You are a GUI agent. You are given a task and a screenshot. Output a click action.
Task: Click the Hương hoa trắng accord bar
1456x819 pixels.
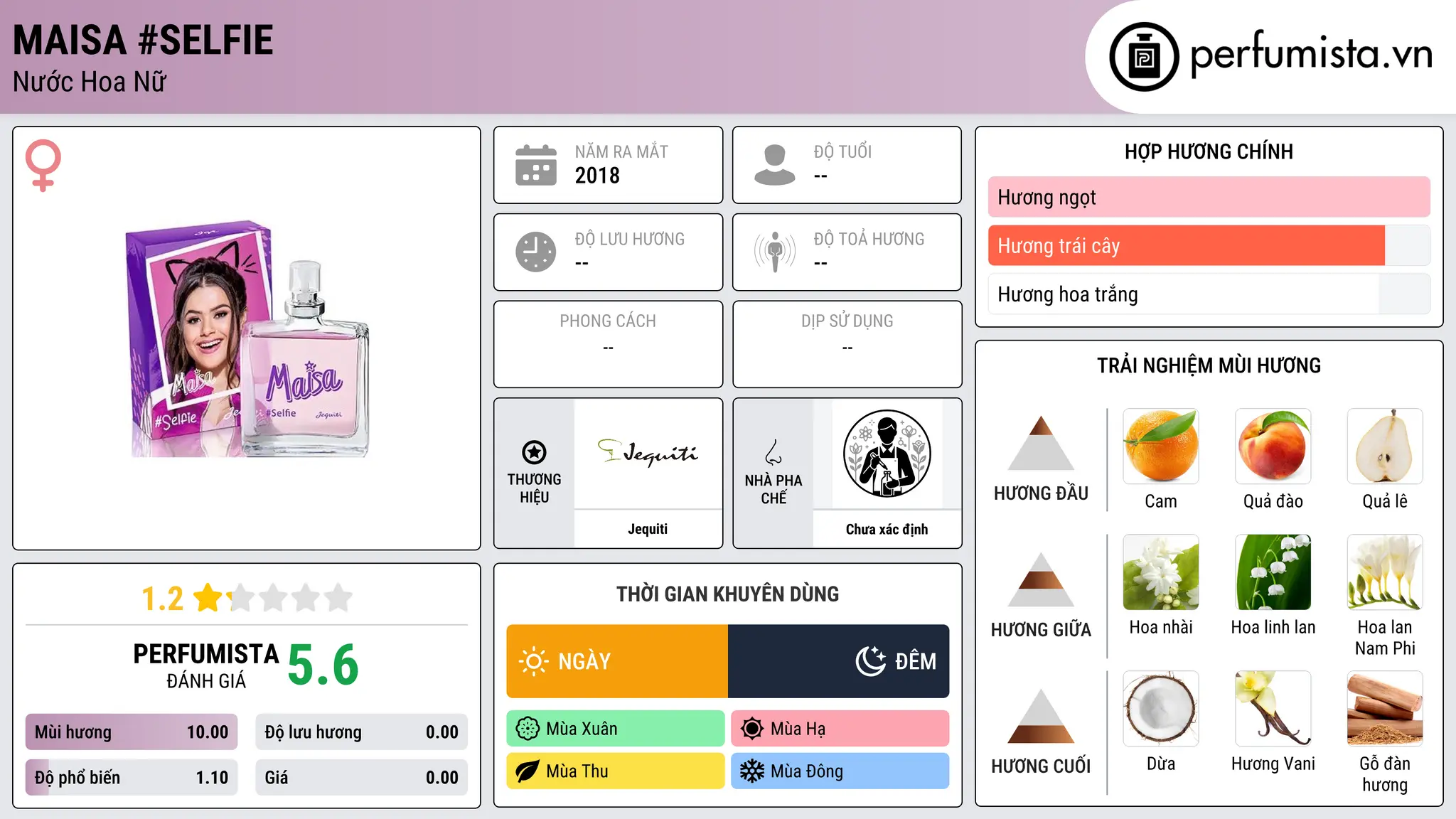(1209, 294)
